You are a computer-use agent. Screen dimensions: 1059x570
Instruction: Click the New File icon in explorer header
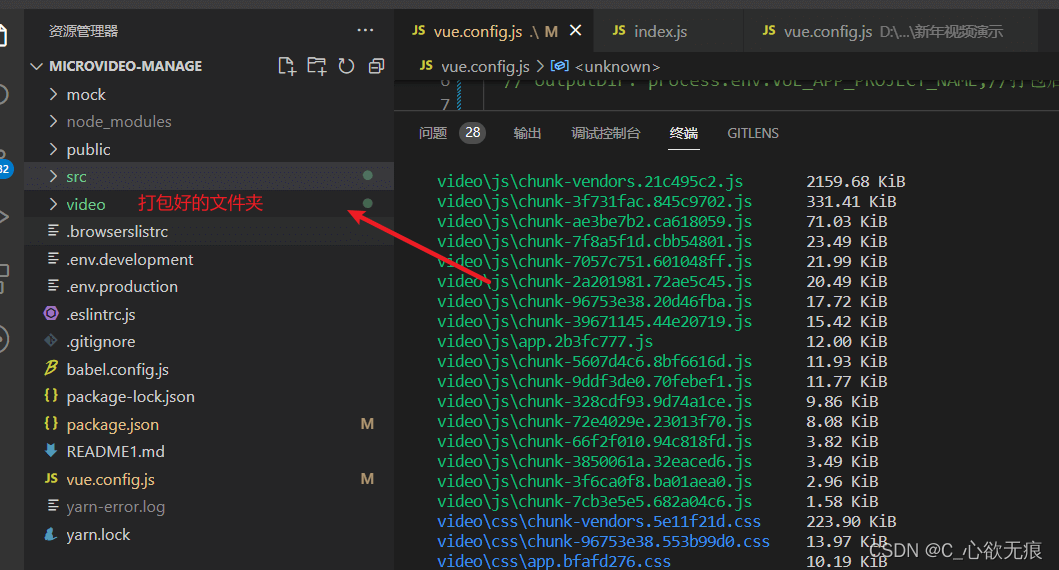coord(287,66)
